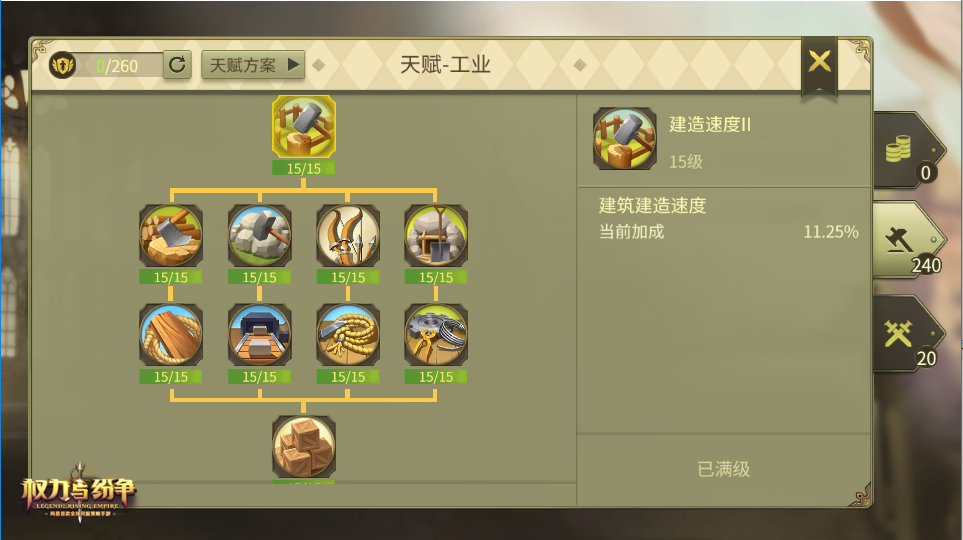Viewport: 963px width, 540px height.
Task: Reset talent points with refresh button
Action: [177, 65]
